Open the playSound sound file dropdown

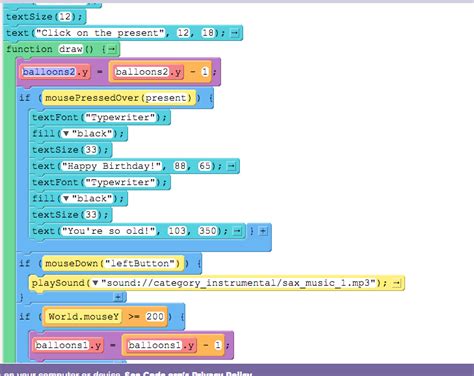[x=95, y=283]
